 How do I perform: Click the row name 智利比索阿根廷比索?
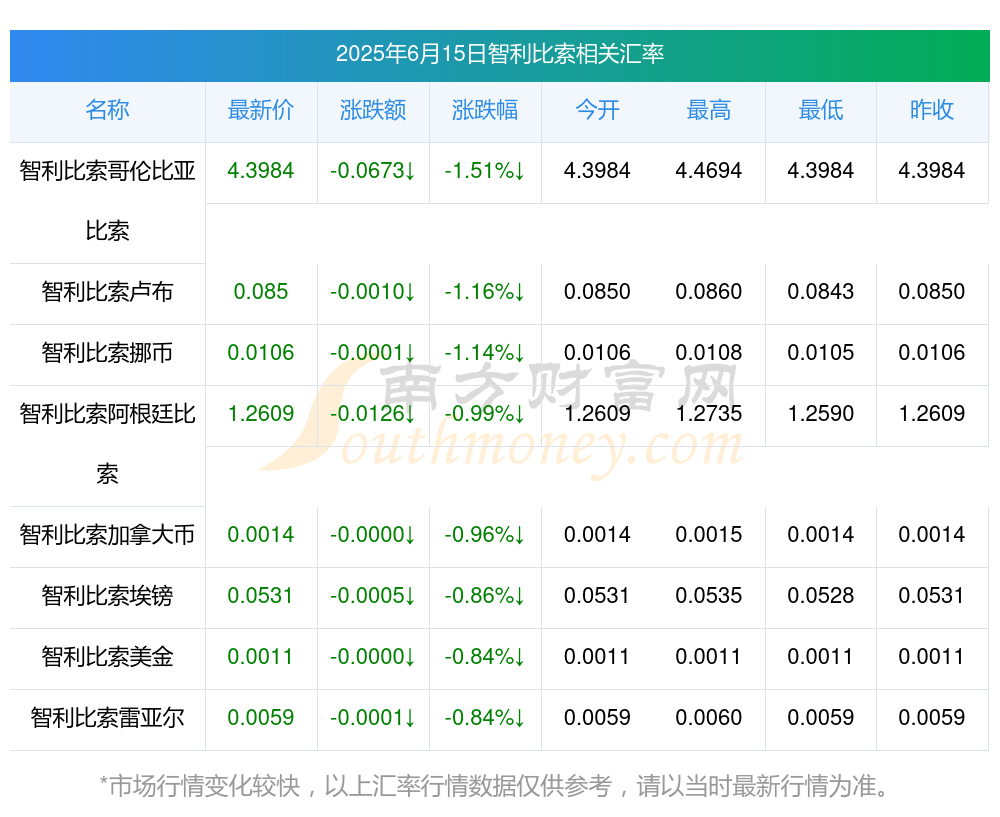(x=107, y=444)
